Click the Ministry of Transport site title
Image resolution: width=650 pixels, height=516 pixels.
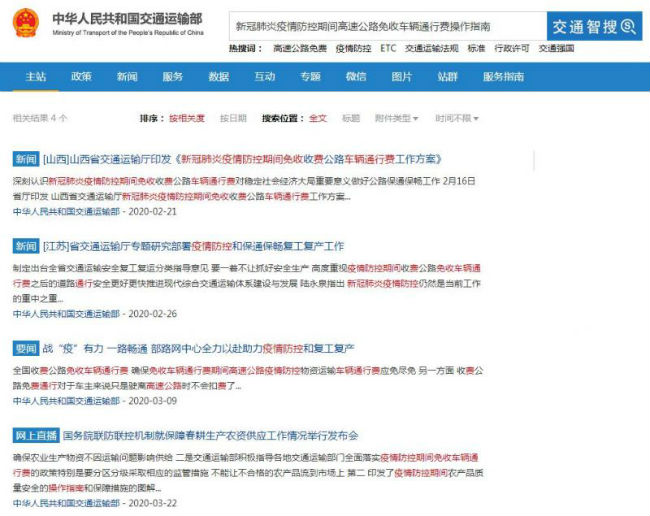click(128, 23)
